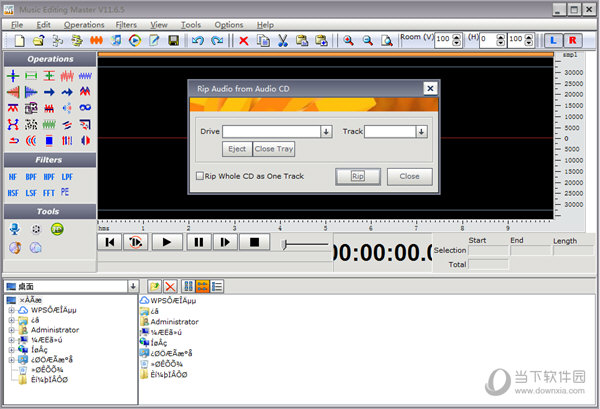The height and width of the screenshot is (409, 600).
Task: Click the Room (V) stepper arrows
Action: [x=457, y=40]
